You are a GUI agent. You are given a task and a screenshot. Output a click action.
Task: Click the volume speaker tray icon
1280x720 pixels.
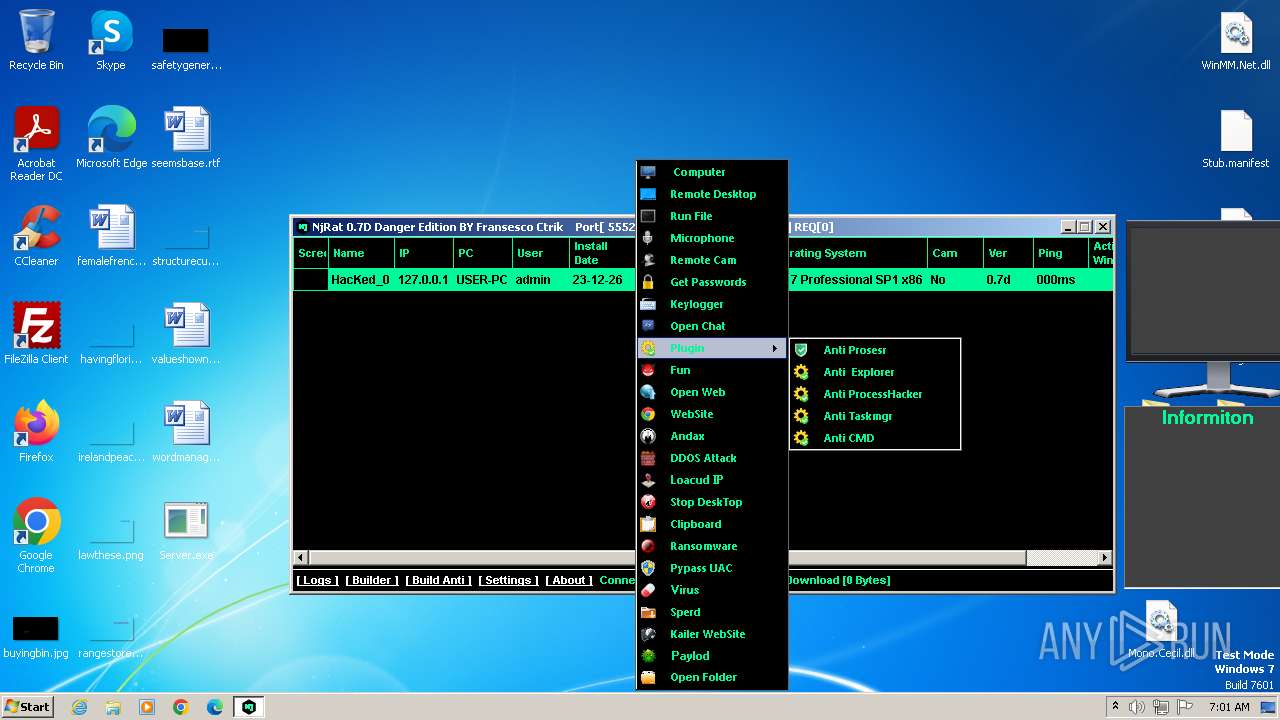1137,707
